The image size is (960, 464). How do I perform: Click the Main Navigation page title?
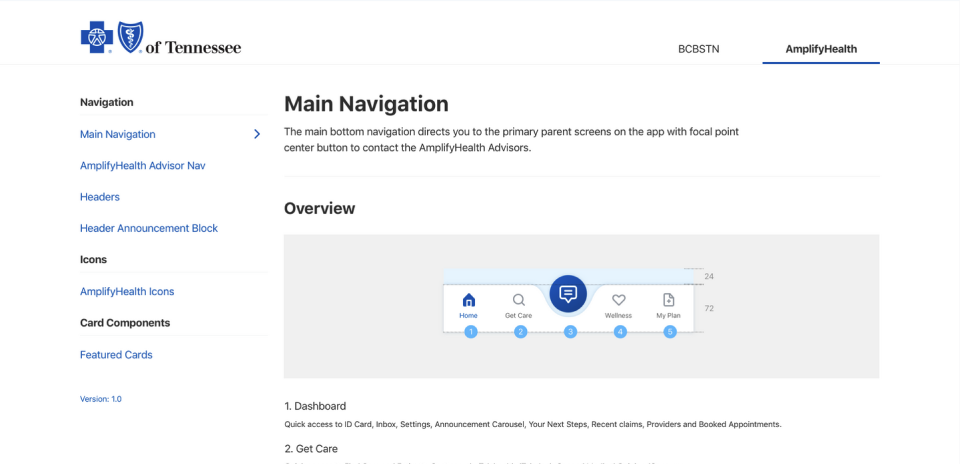(366, 103)
